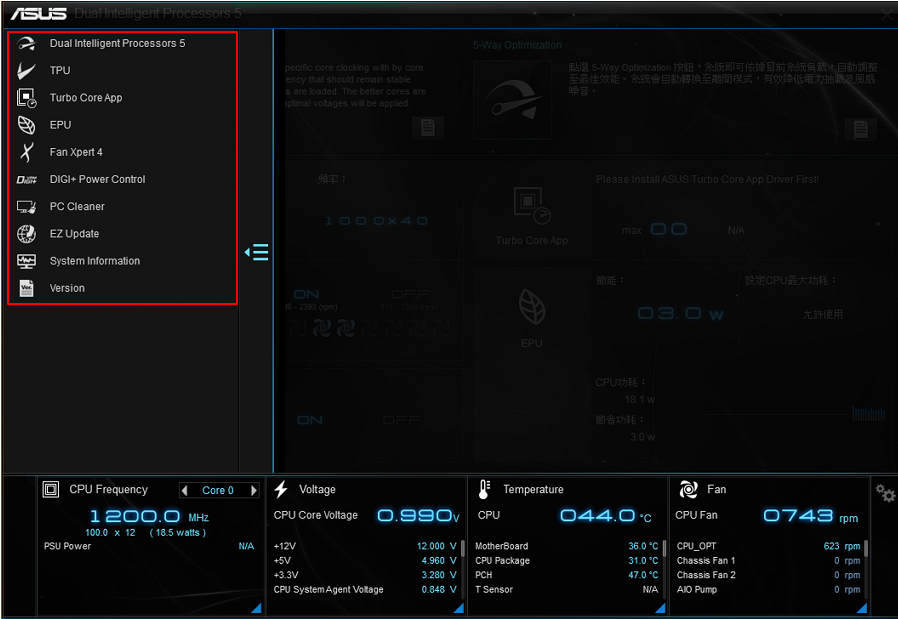Click the Temperature list scrollbar
The width and height of the screenshot is (898, 619).
664,549
